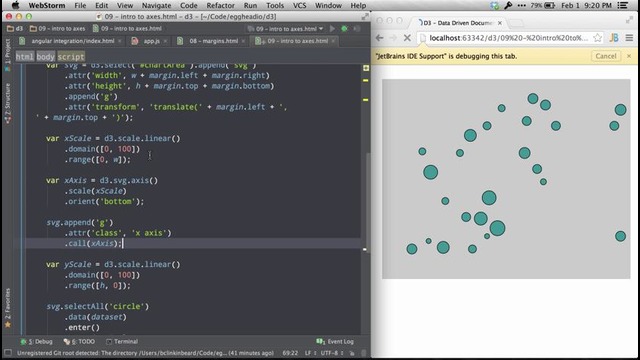
Task: Open the Apple menu
Action: (x=15, y=5)
